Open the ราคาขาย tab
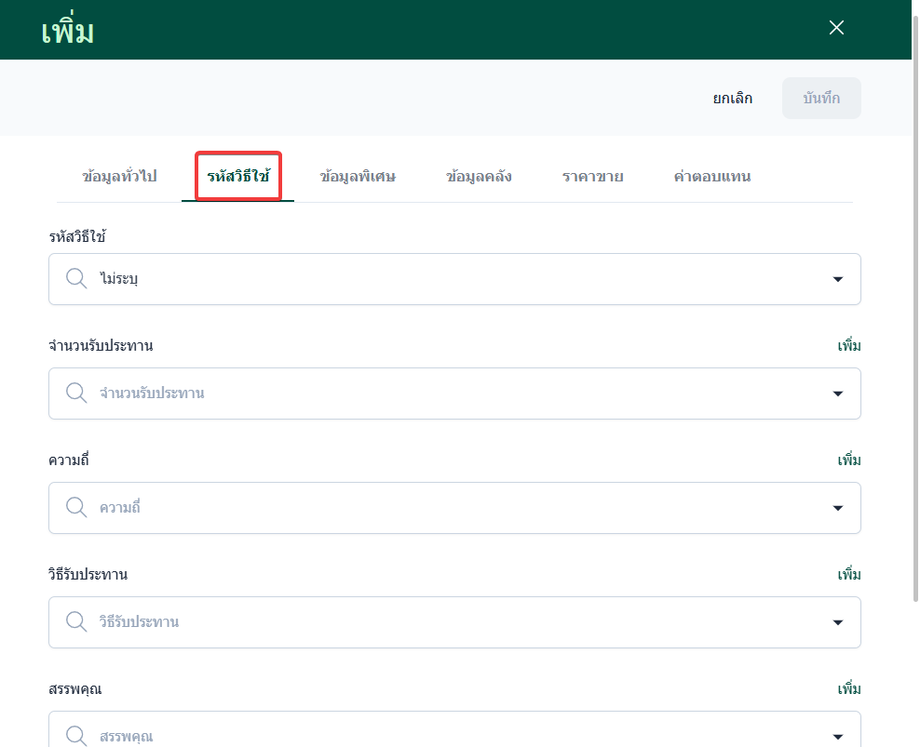The image size is (920, 747). click(592, 176)
